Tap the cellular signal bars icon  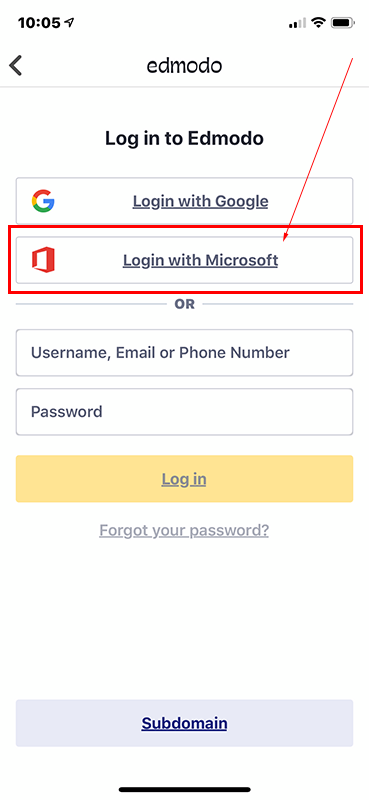coord(298,23)
